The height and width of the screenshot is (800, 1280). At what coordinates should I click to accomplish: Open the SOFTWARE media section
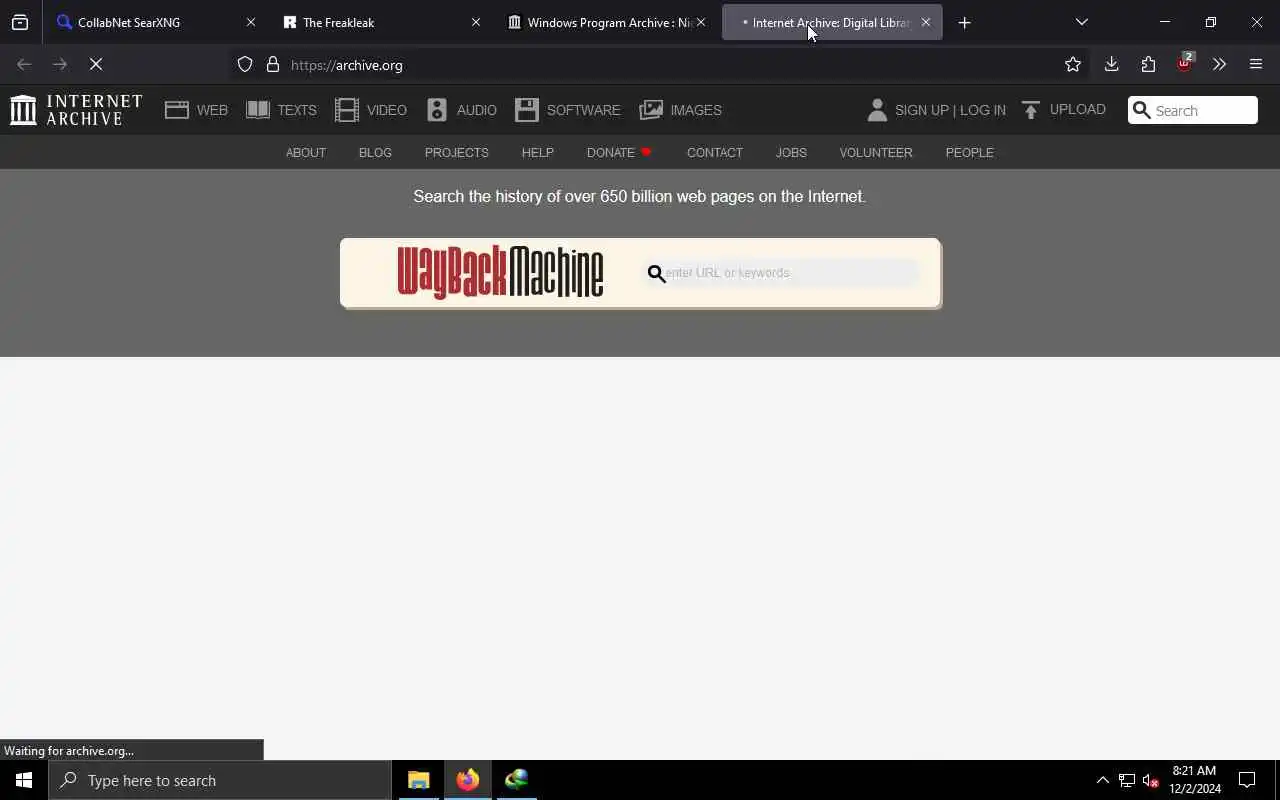(x=568, y=110)
